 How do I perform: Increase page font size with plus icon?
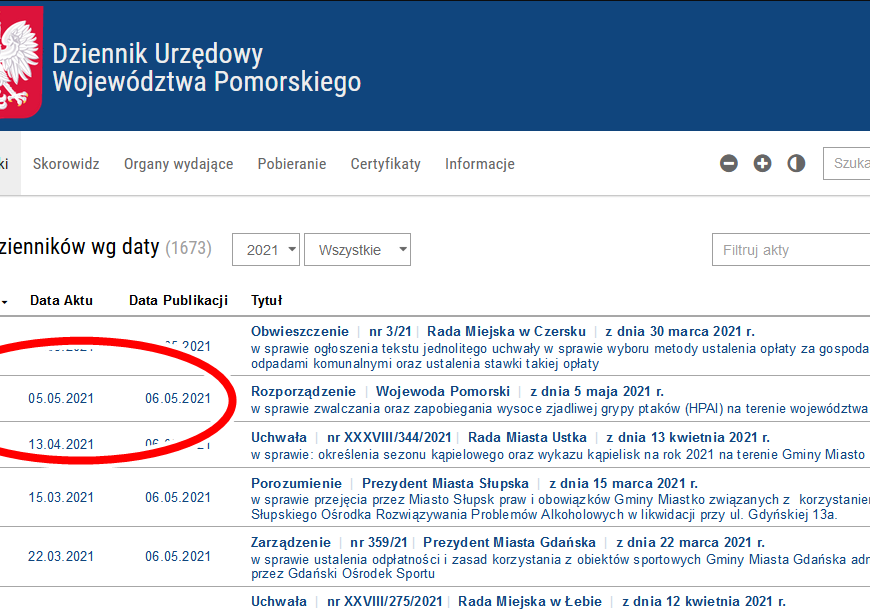click(762, 163)
